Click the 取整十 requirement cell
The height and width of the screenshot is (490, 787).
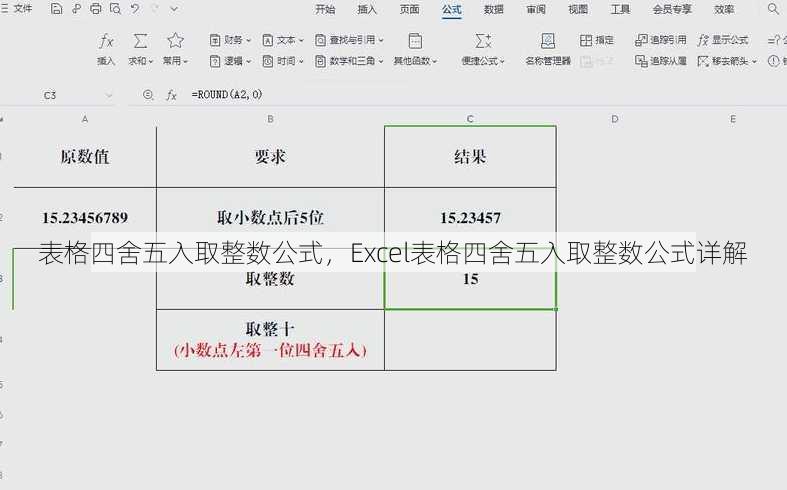tap(271, 340)
